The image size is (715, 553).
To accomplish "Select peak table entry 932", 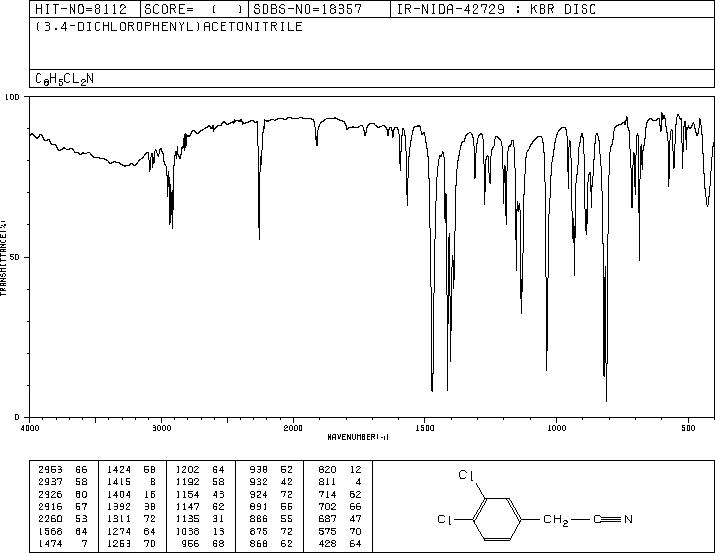I will pos(271,482).
